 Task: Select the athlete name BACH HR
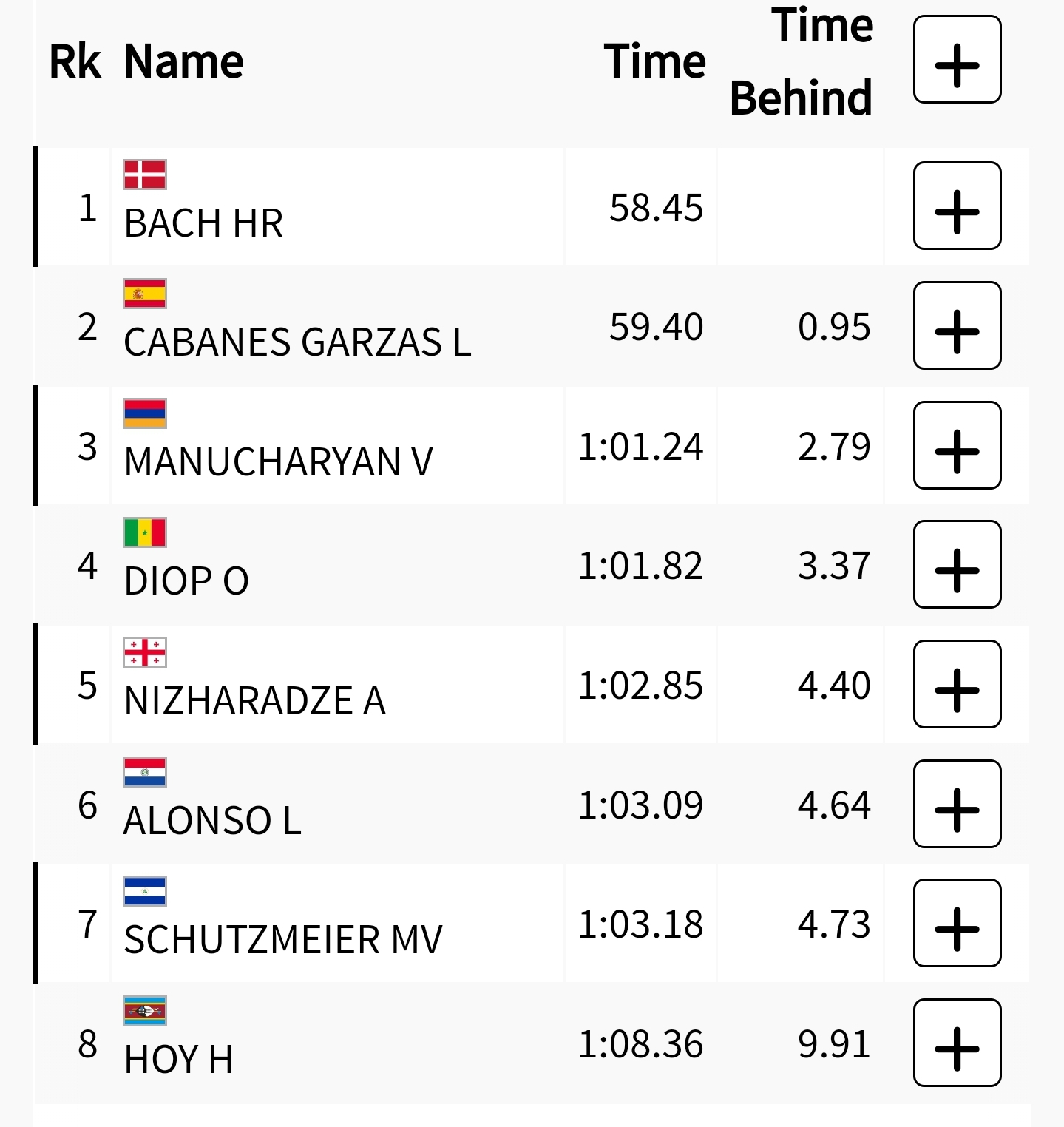[x=203, y=223]
